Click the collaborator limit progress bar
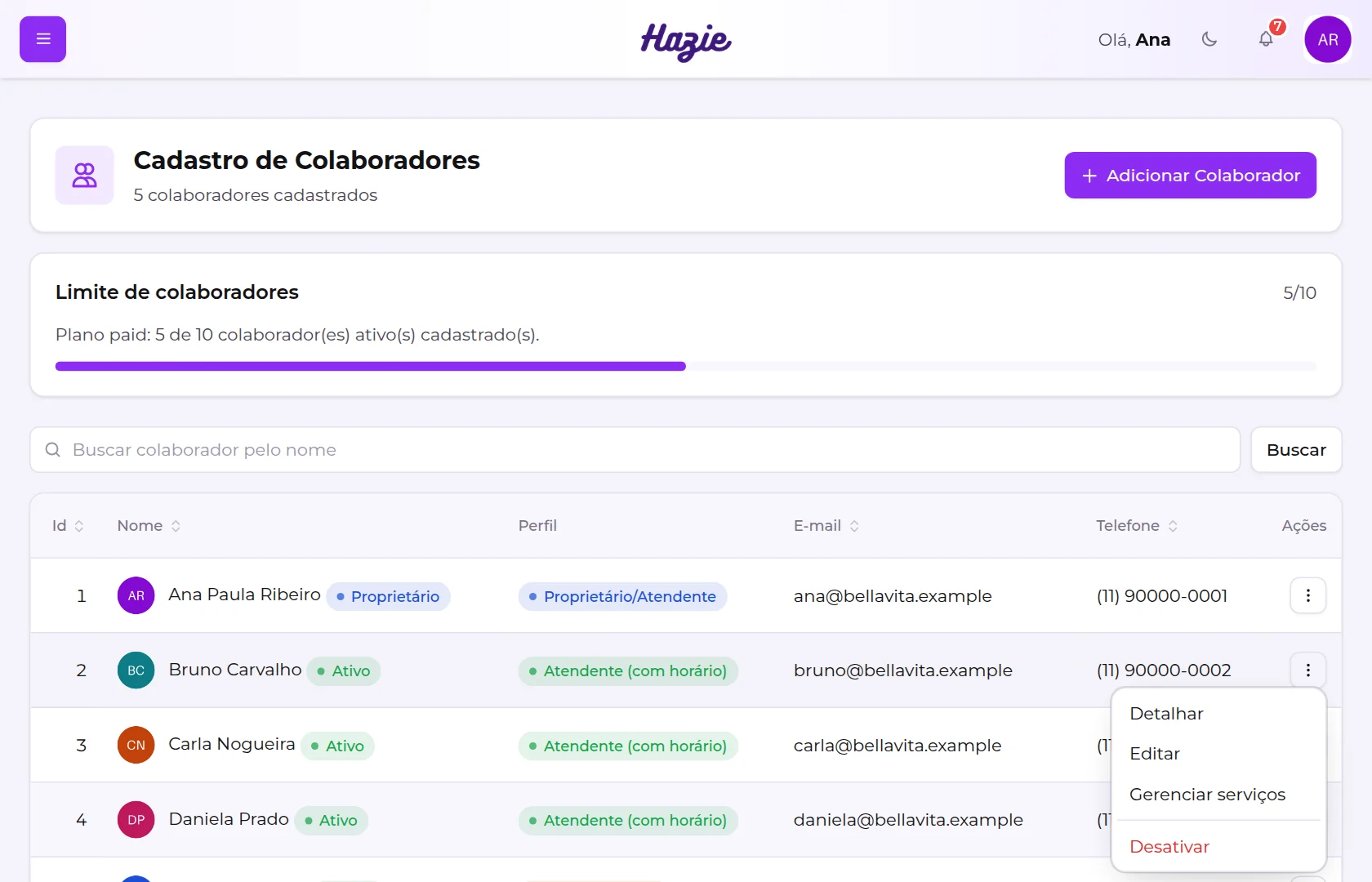The width and height of the screenshot is (1372, 882). (686, 367)
